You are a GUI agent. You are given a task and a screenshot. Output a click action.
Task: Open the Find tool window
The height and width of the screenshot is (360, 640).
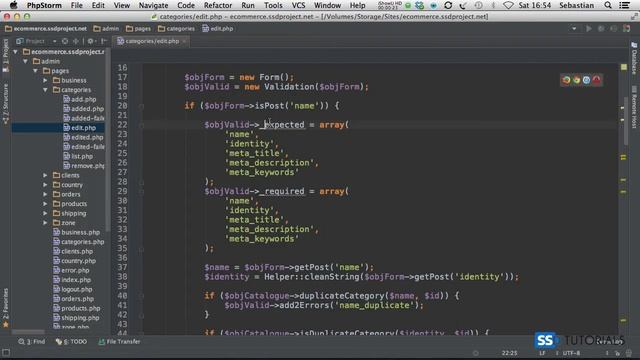coord(32,342)
